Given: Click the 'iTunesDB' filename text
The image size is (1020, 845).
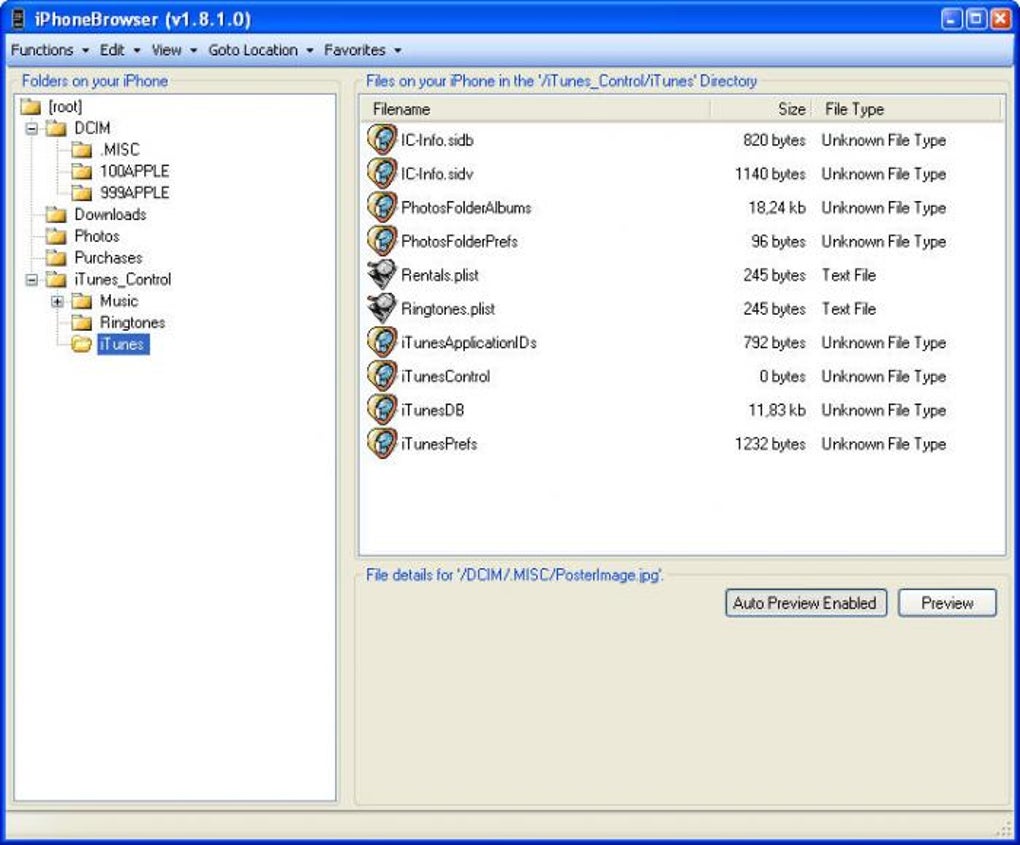Looking at the screenshot, I should (x=433, y=410).
